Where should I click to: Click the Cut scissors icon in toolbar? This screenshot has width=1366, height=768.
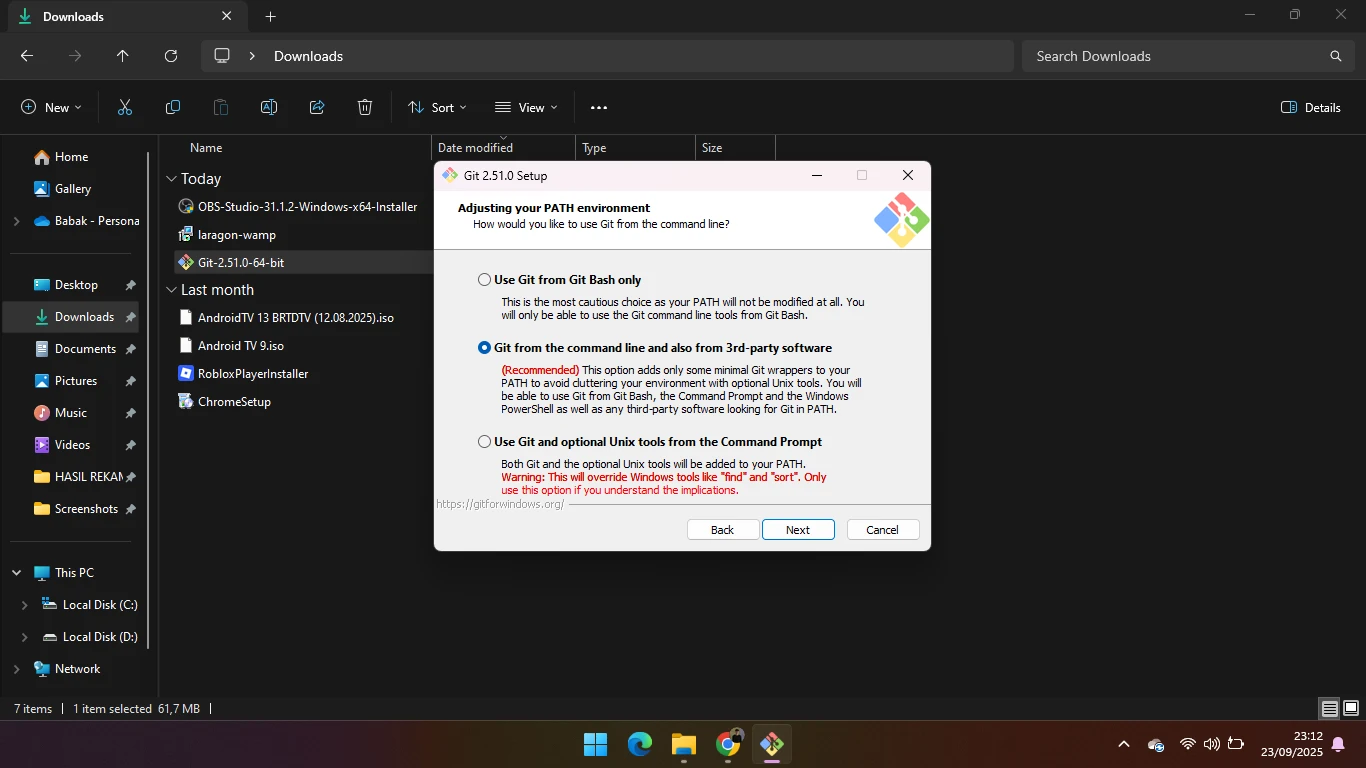point(125,107)
